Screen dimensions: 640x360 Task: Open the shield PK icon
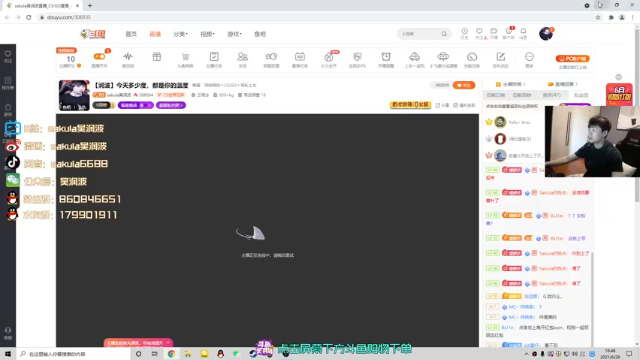click(358, 57)
